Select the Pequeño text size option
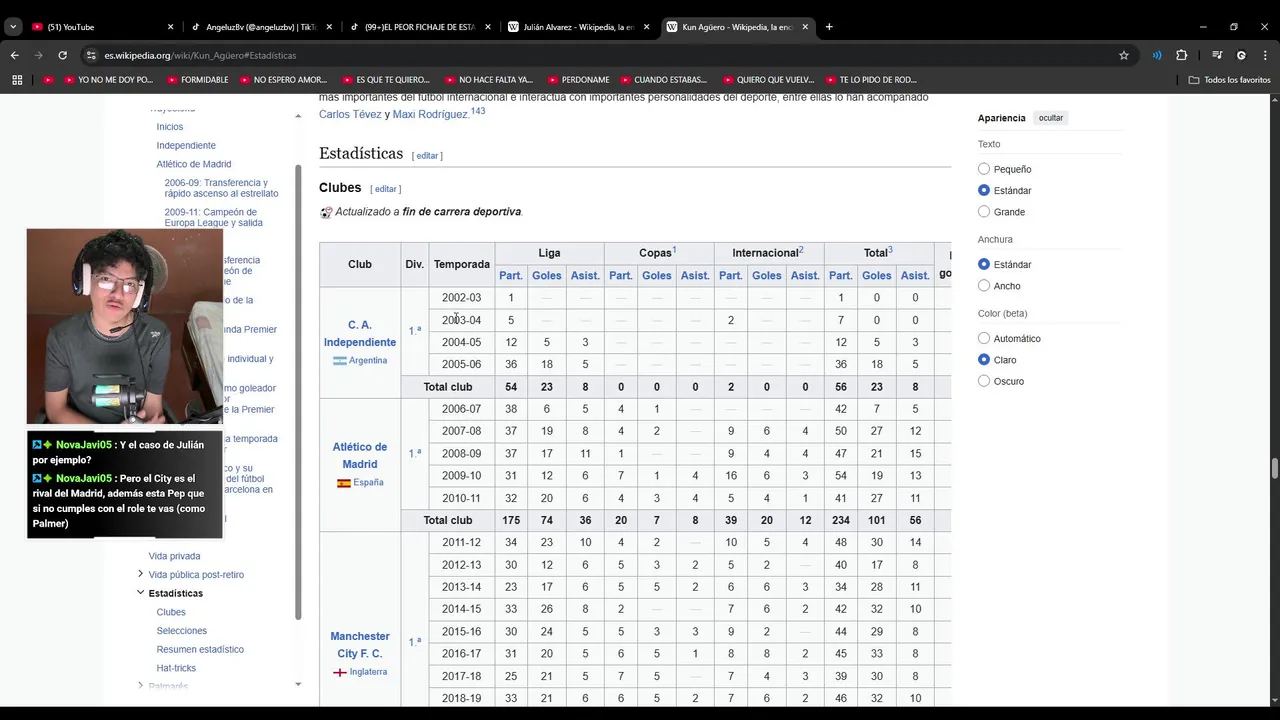Image resolution: width=1280 pixels, height=720 pixels. point(984,169)
